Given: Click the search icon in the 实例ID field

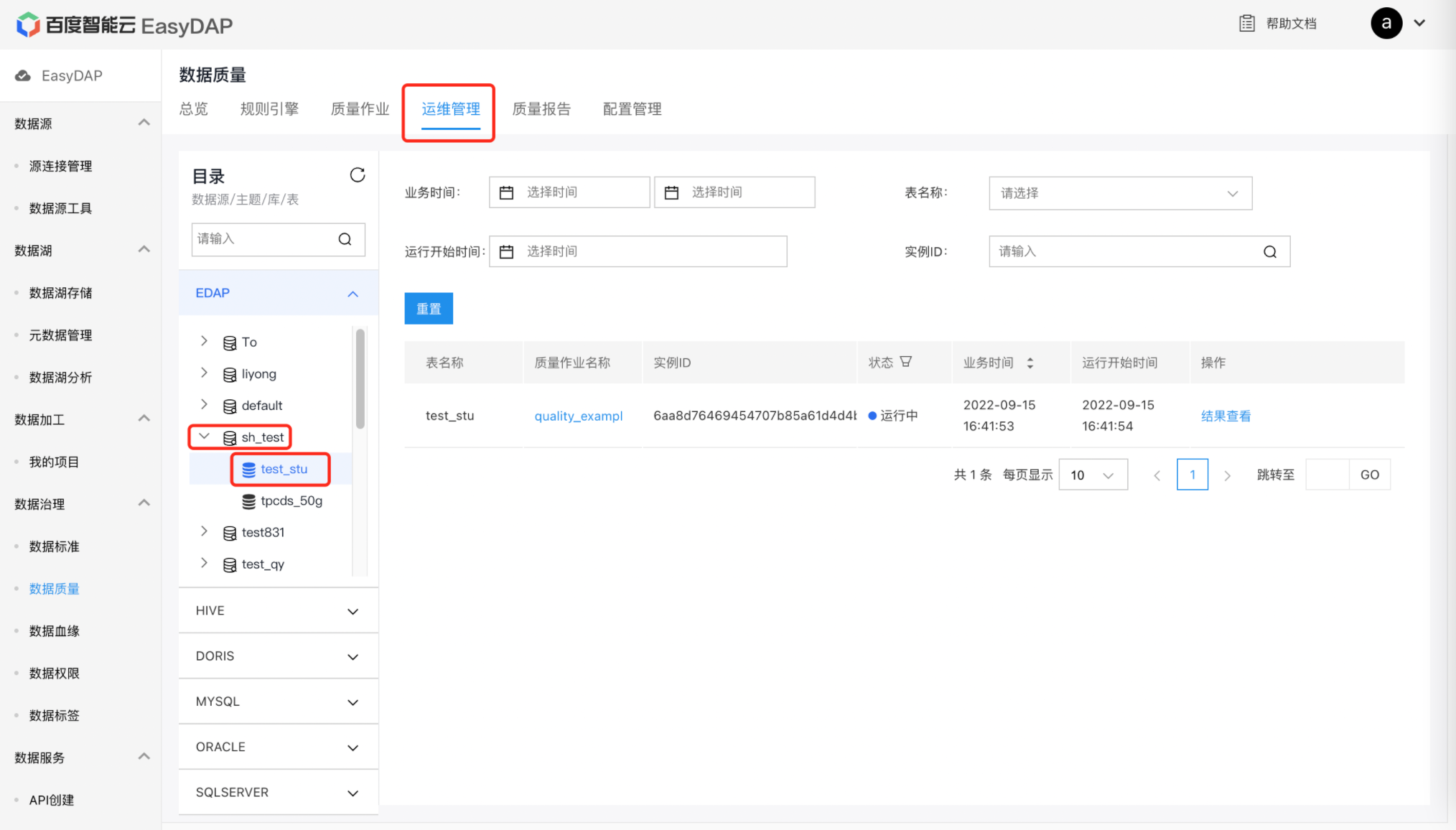Looking at the screenshot, I should (1269, 252).
